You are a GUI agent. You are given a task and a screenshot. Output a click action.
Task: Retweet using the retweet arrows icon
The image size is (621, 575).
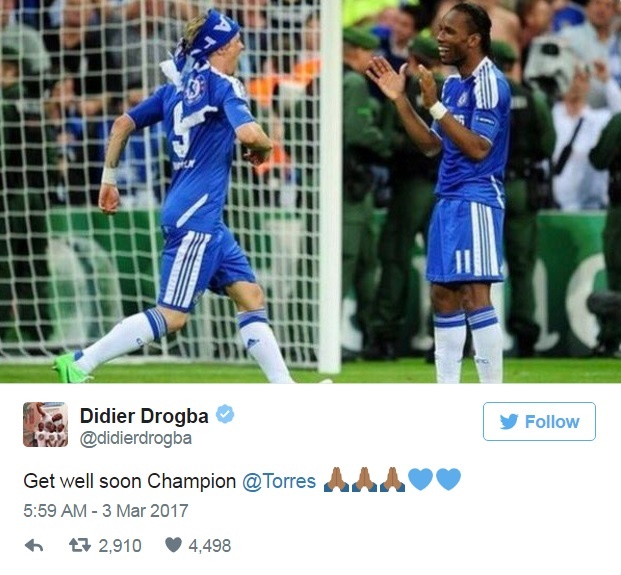point(80,545)
